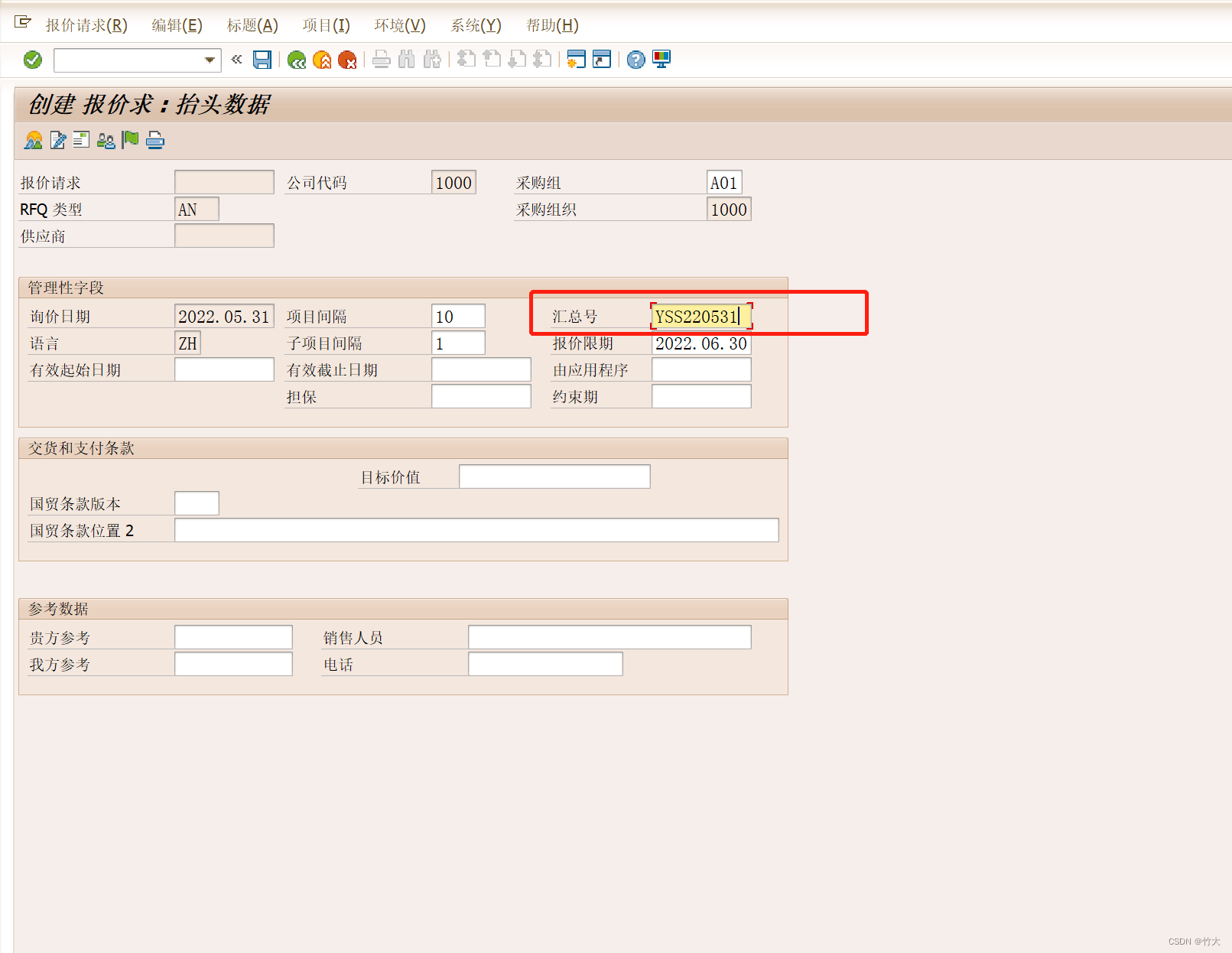Click the 有效截止日期 input field

(481, 369)
